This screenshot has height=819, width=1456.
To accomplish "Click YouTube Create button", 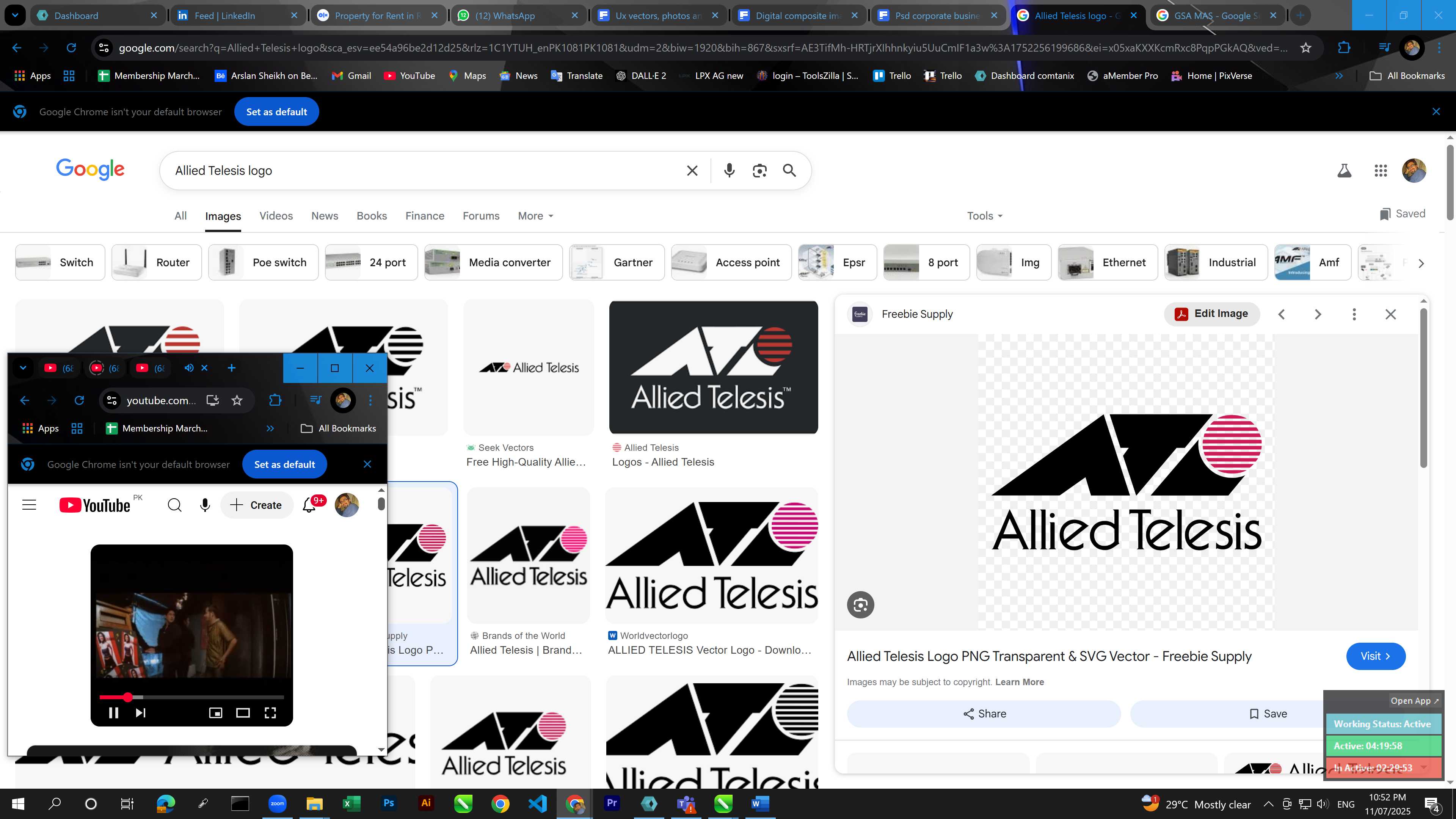I will (257, 505).
